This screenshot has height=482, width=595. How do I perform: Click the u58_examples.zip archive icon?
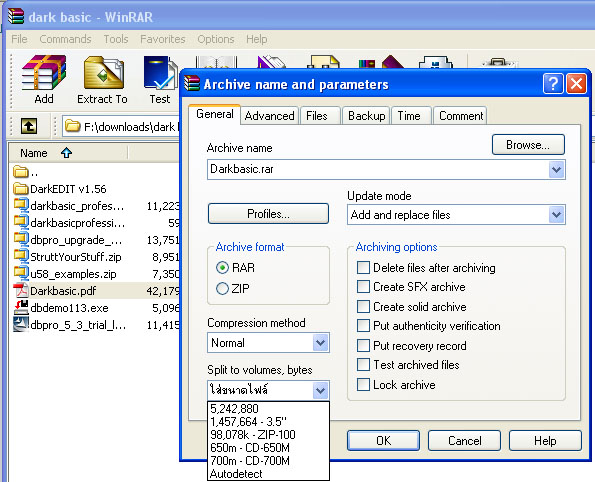tap(21, 273)
